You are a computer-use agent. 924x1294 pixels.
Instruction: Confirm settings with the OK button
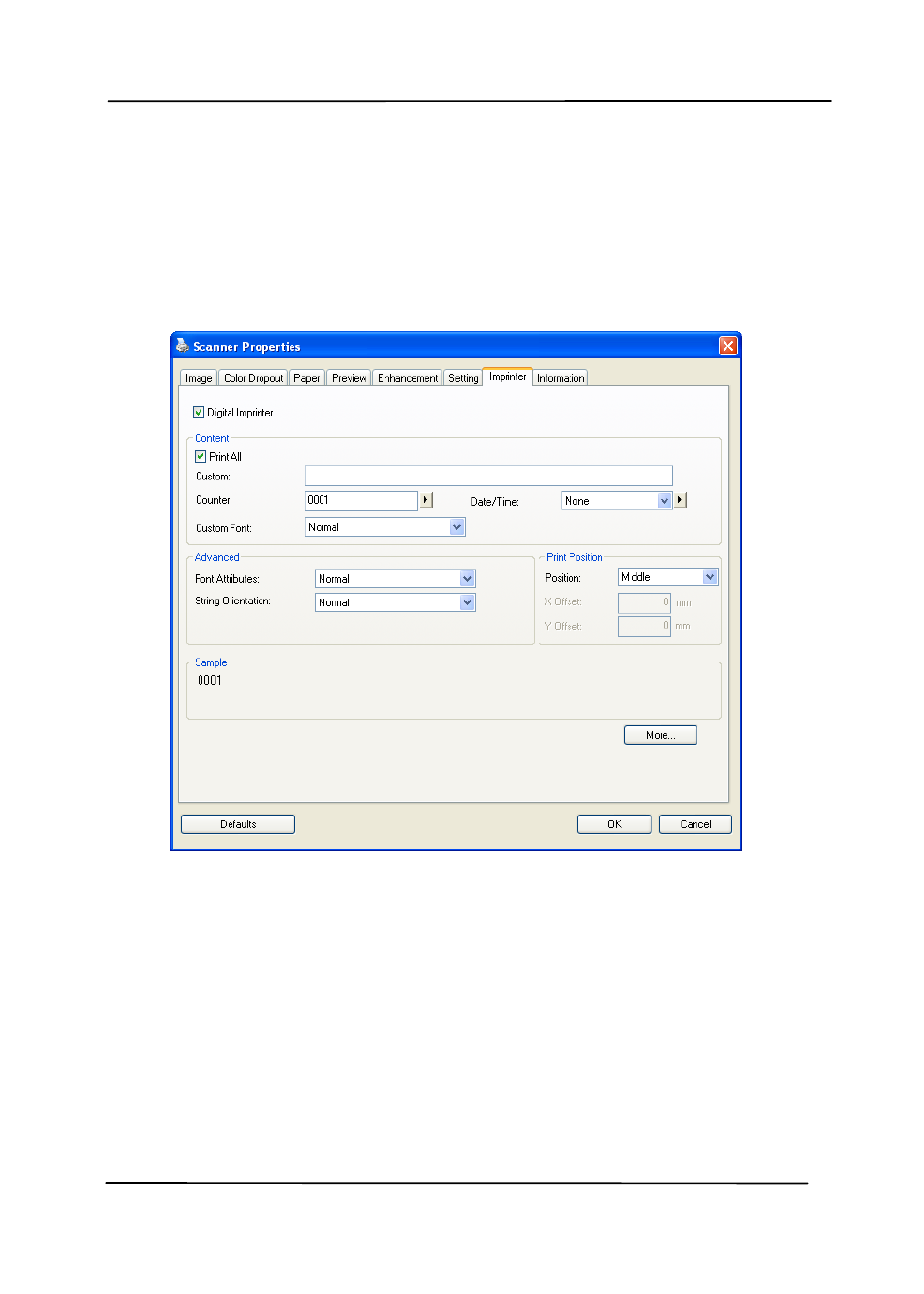point(614,824)
